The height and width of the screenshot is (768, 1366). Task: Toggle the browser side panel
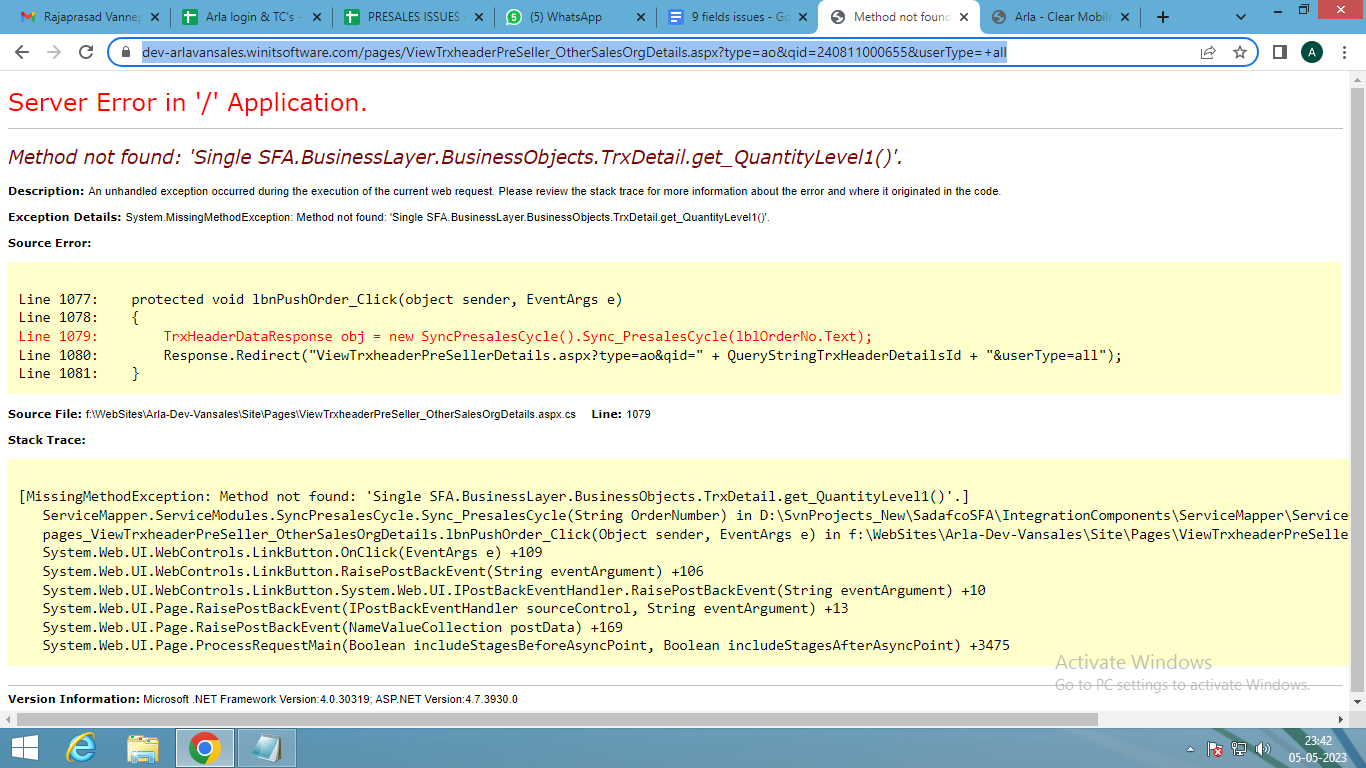(1279, 52)
